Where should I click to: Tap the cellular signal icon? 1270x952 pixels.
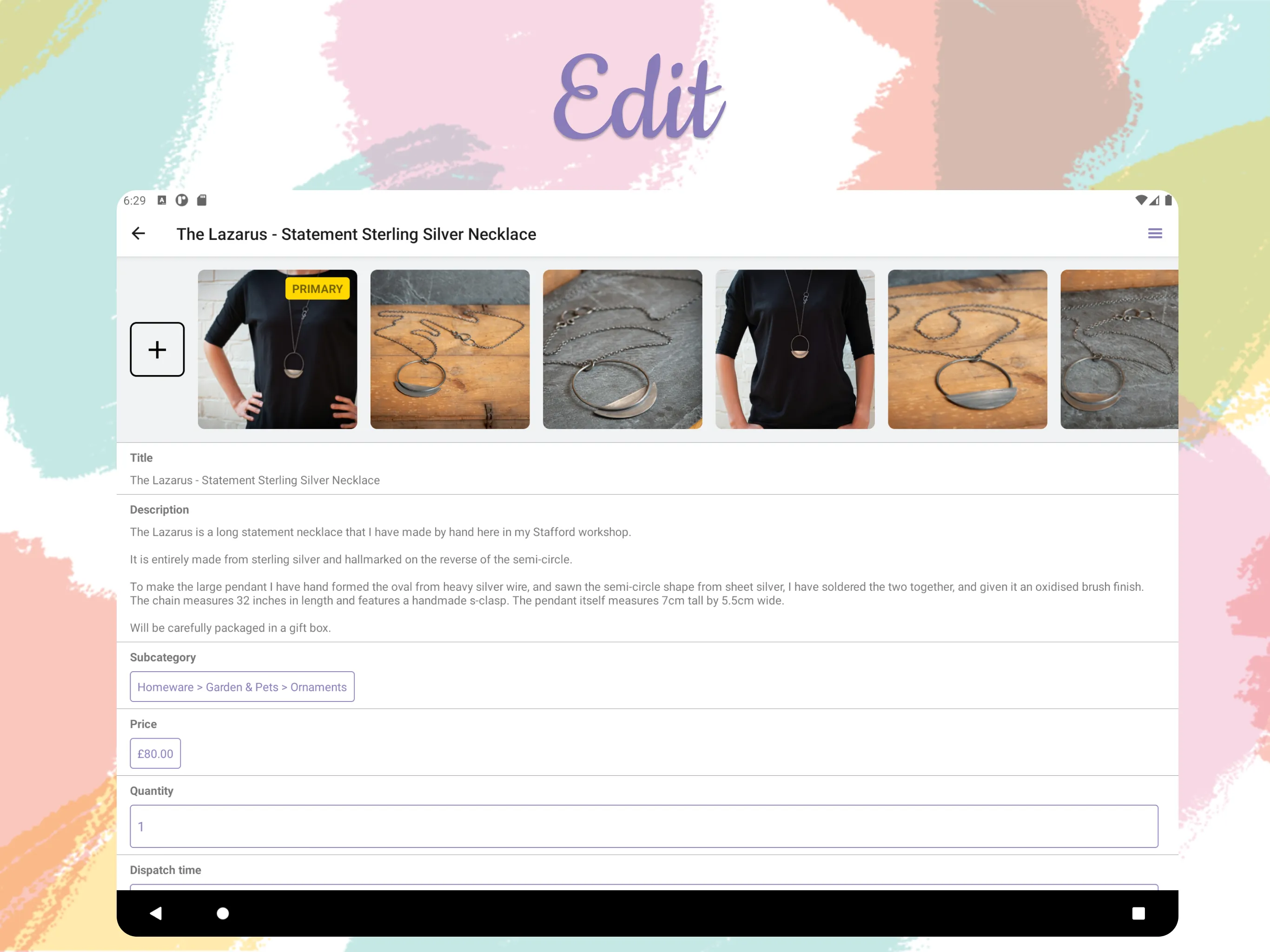click(x=1154, y=200)
